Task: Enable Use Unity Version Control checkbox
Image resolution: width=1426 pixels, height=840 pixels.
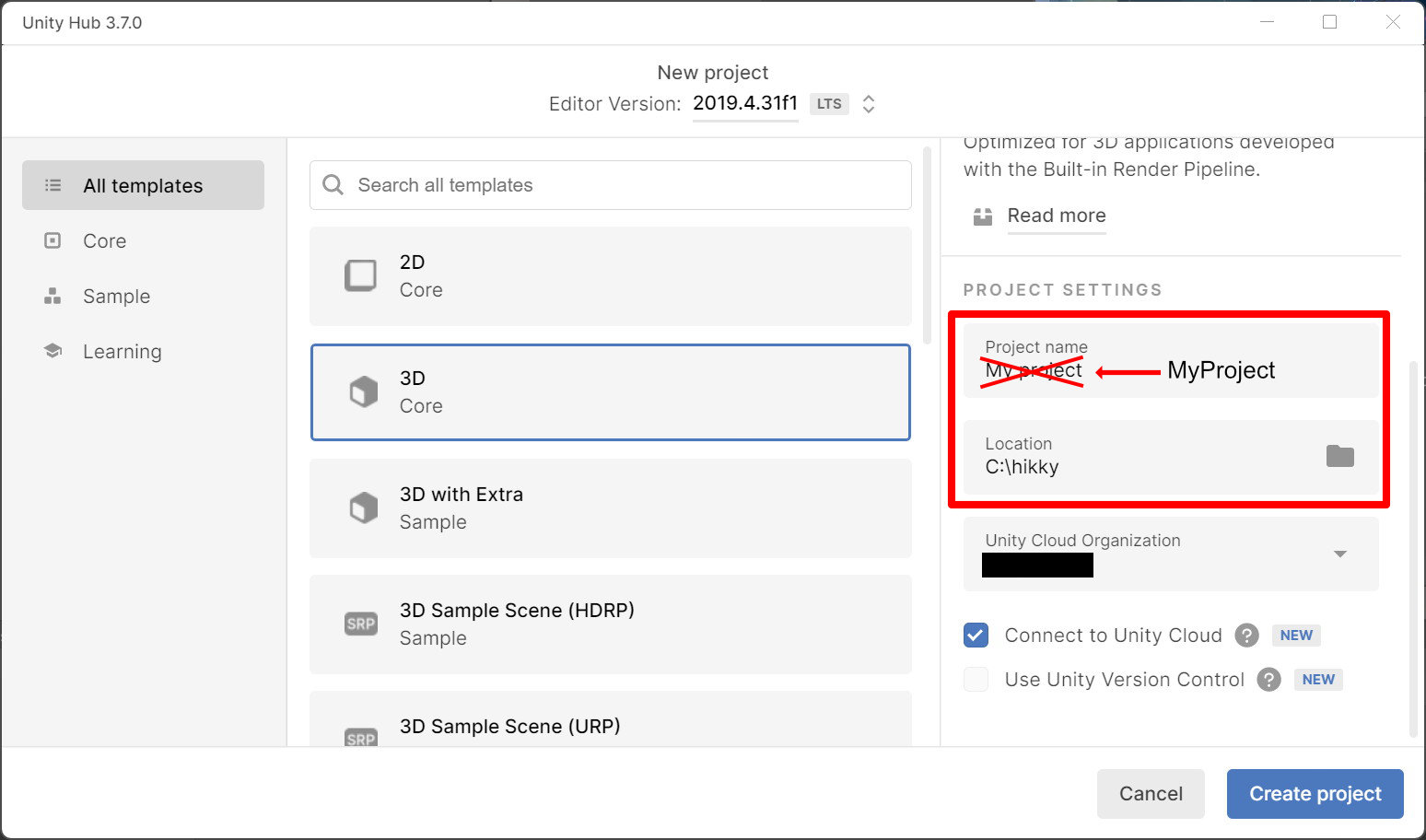Action: [x=976, y=680]
